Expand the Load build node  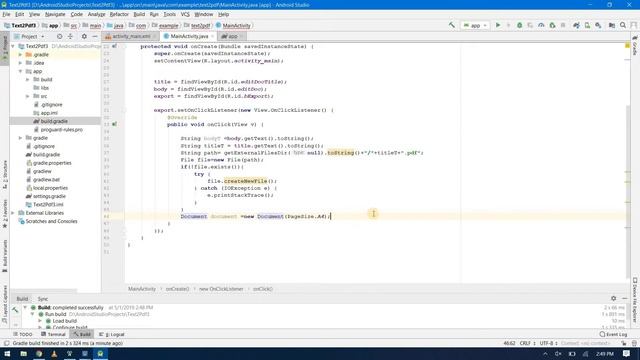(x=40, y=321)
